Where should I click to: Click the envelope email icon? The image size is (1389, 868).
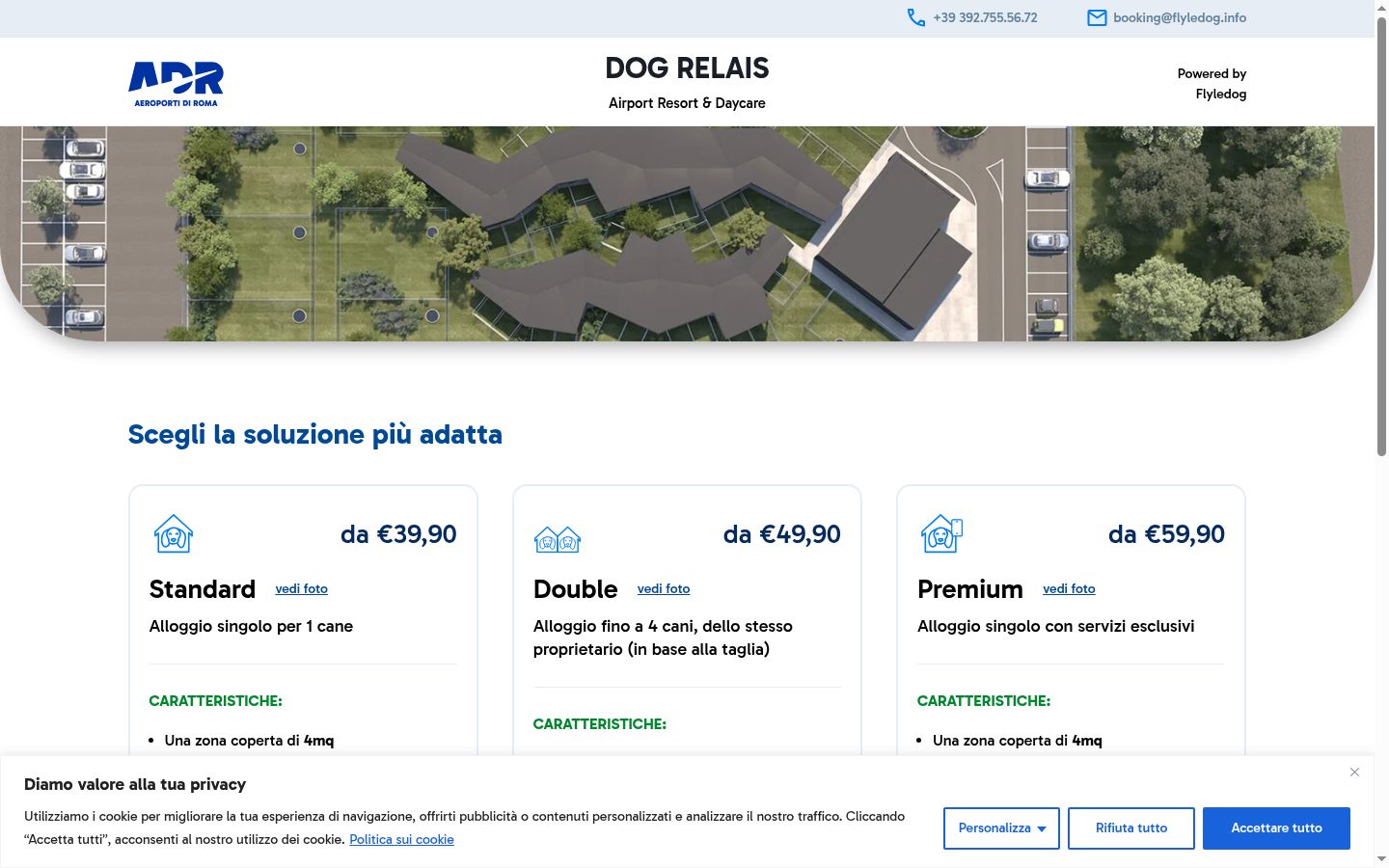1097,17
